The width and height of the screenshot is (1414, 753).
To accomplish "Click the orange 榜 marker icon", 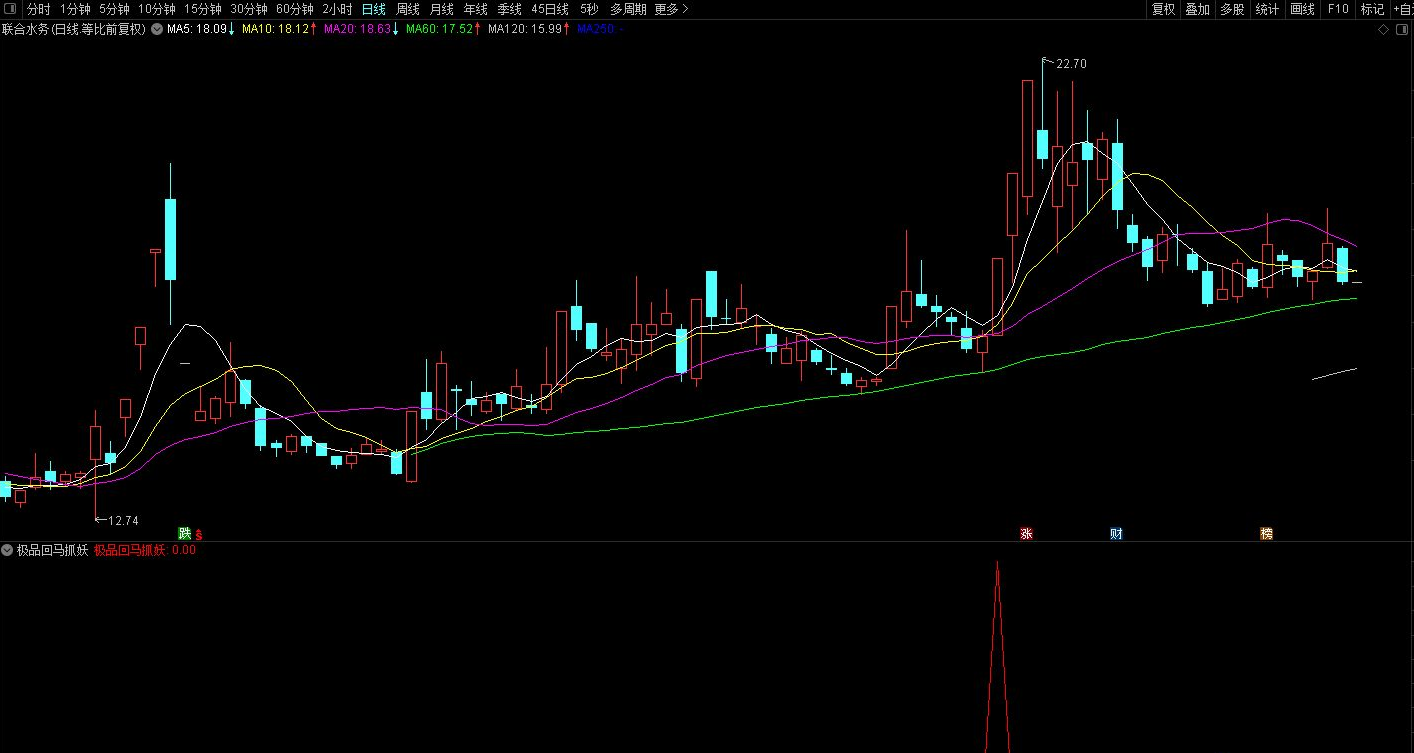I will click(x=1267, y=534).
